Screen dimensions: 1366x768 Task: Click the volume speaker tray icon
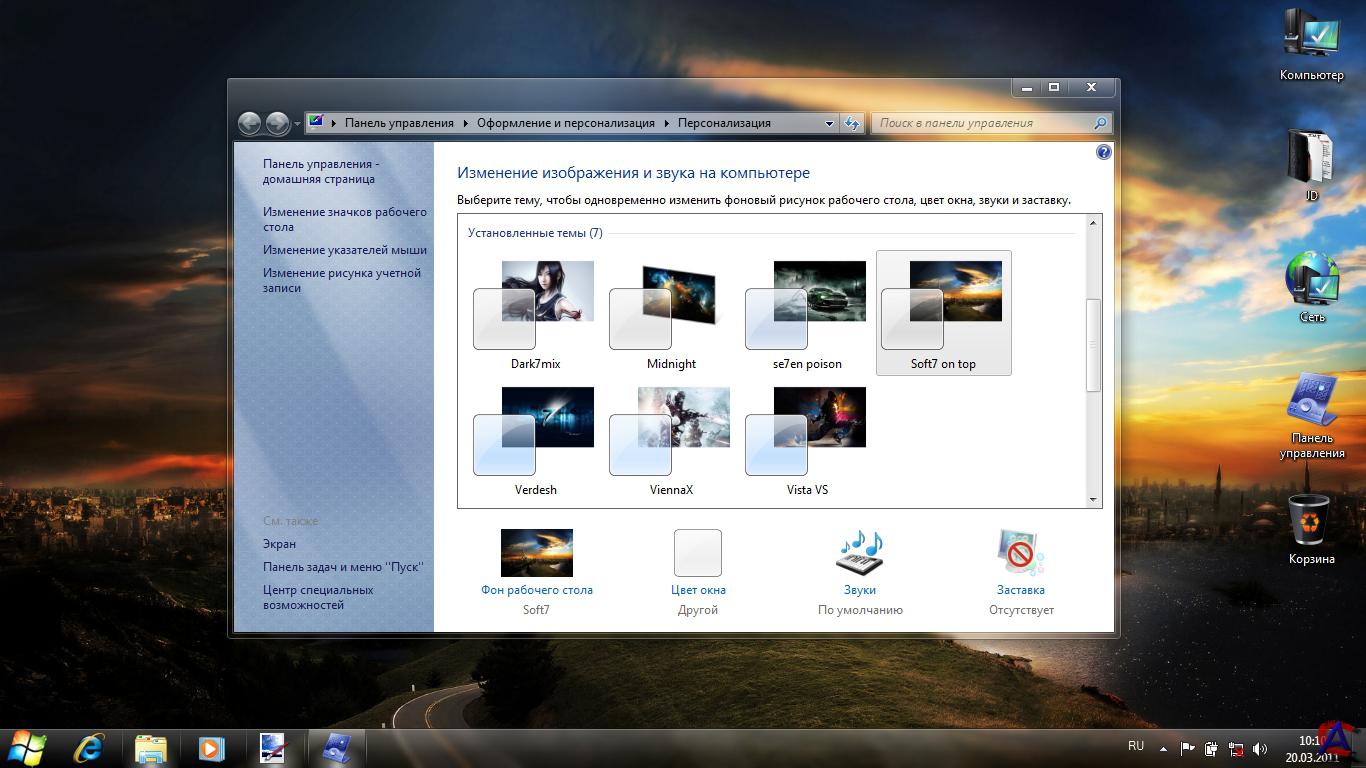tap(1260, 748)
